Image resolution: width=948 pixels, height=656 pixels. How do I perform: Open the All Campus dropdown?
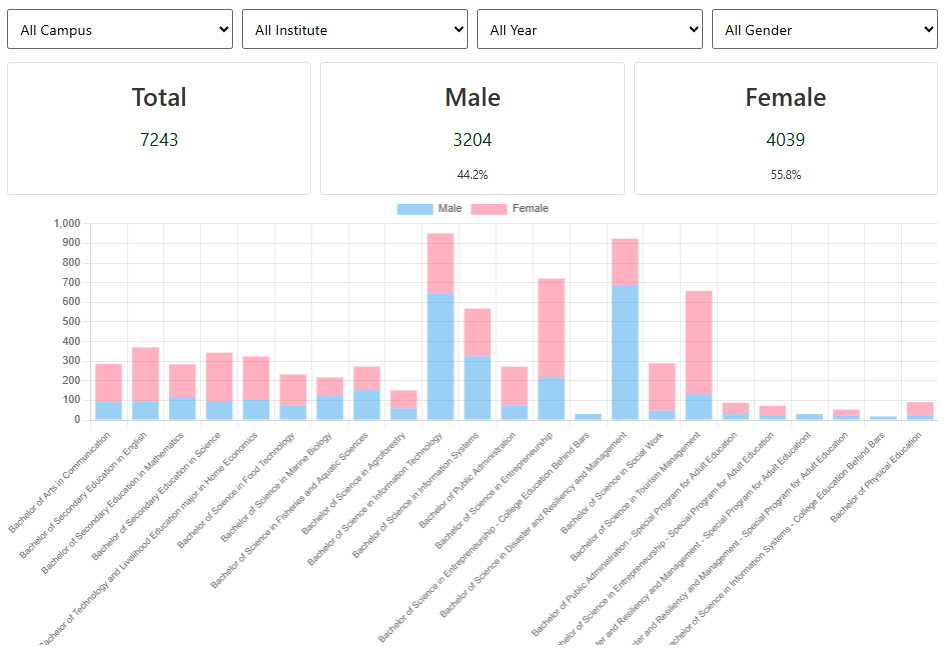point(120,30)
